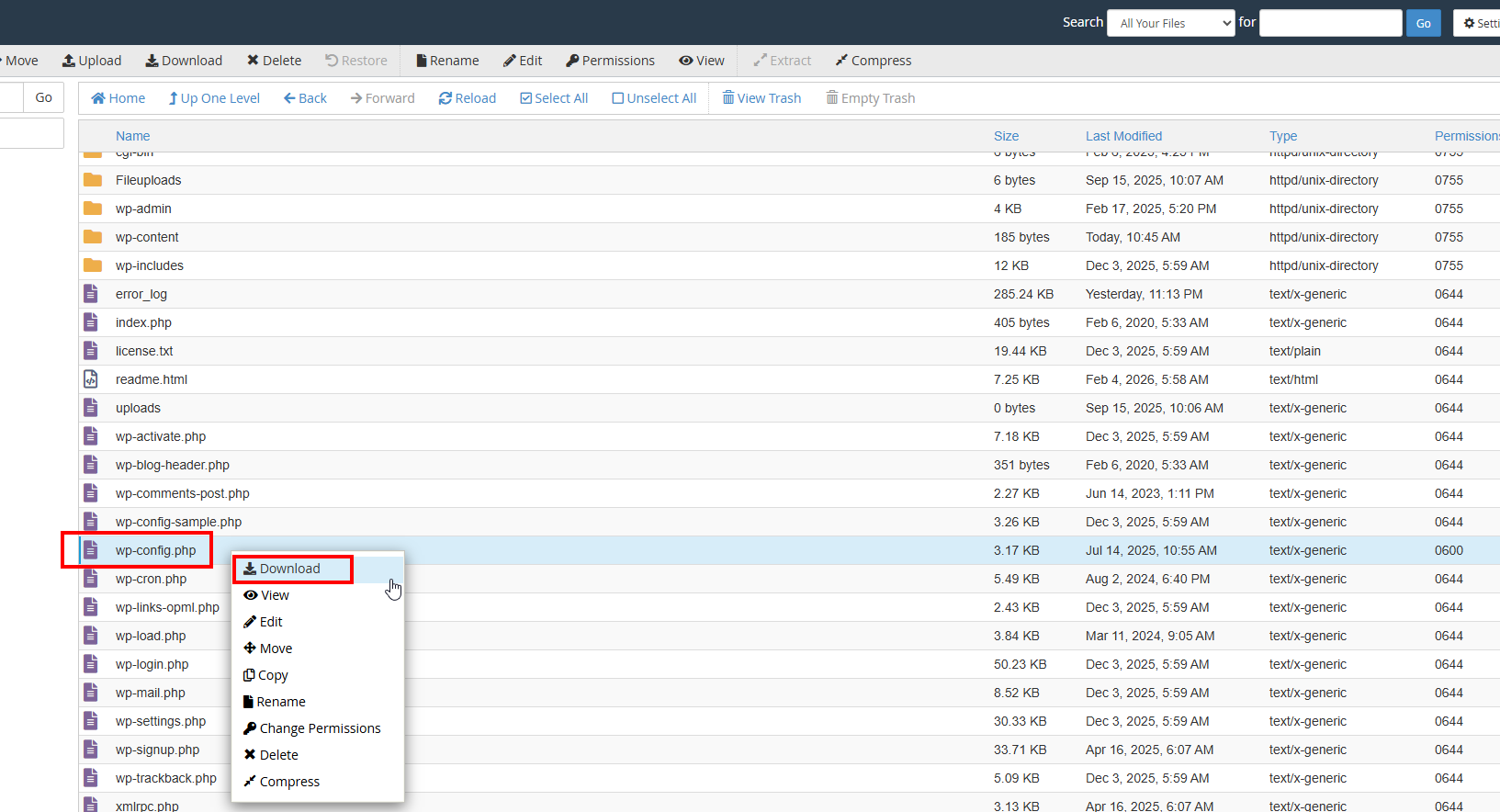Screen dimensions: 1500x812
Task: Click the blue search Go button
Action: click(x=1423, y=23)
